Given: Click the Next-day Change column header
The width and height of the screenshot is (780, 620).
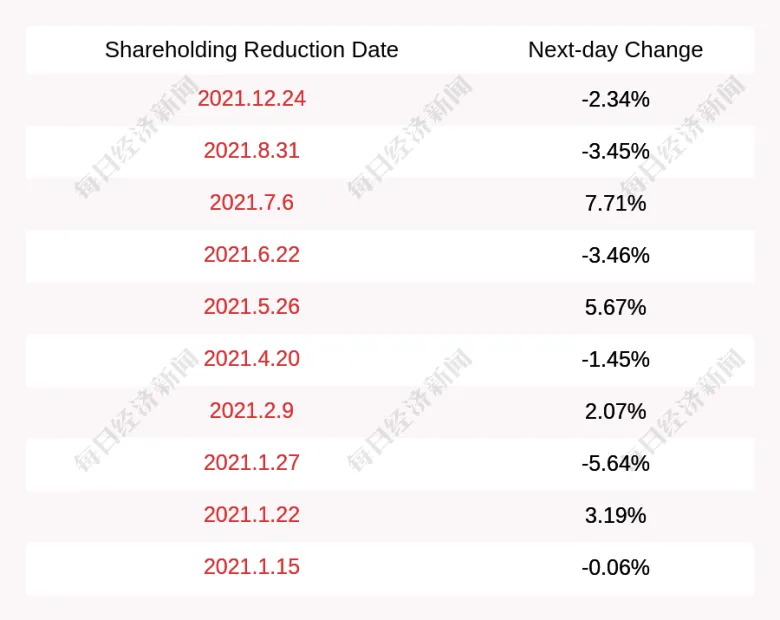Looking at the screenshot, I should point(615,50).
